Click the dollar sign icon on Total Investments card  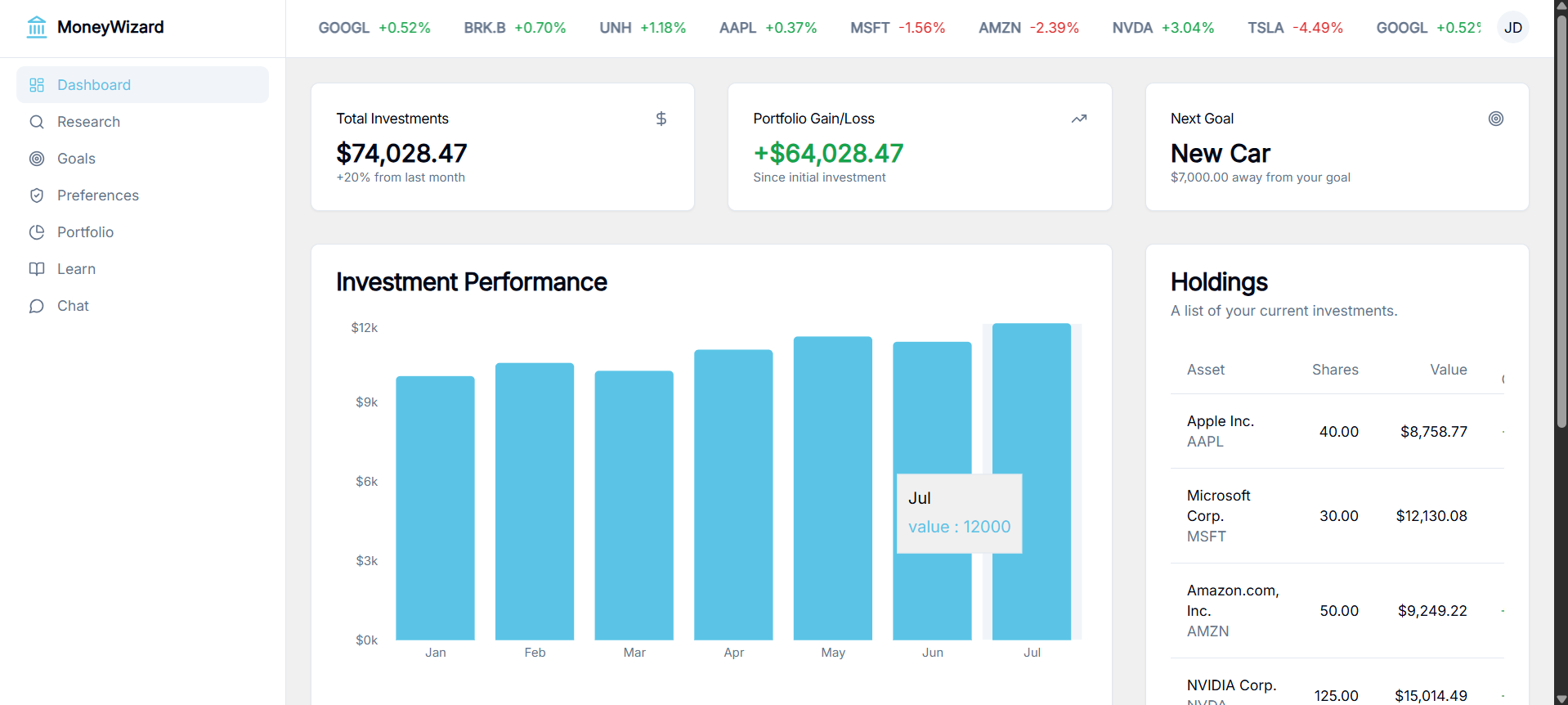pyautogui.click(x=661, y=119)
